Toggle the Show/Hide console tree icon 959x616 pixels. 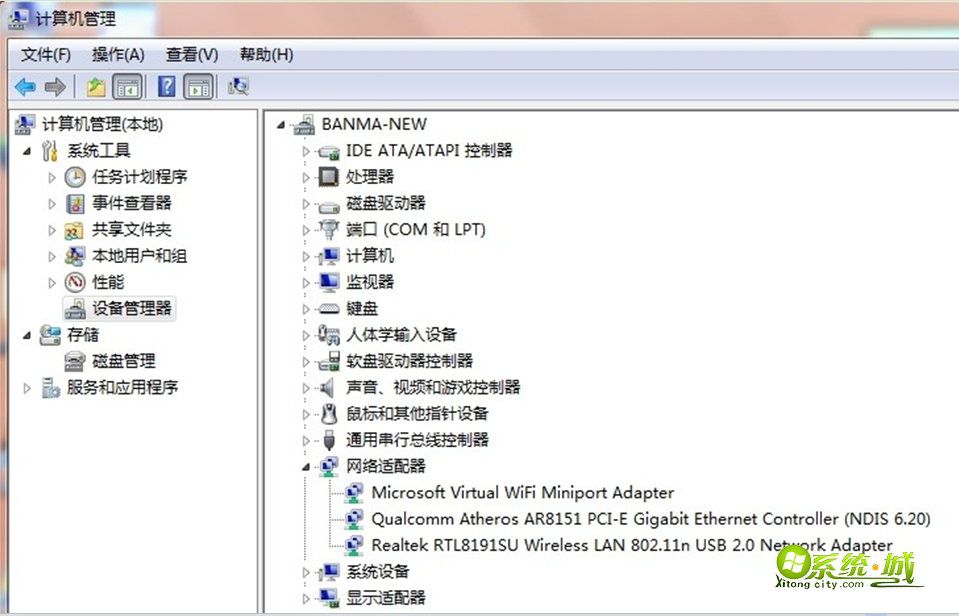click(x=127, y=87)
